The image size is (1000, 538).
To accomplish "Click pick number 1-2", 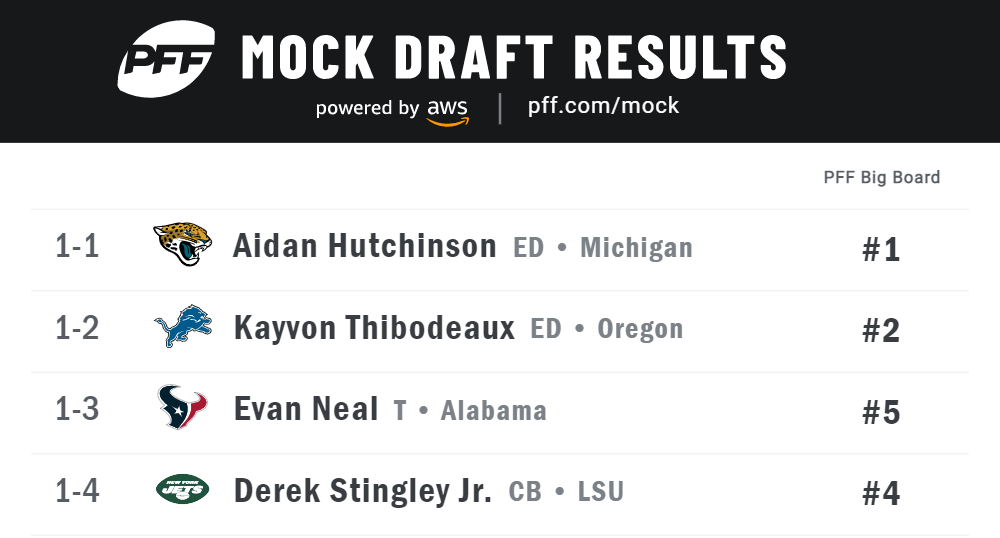I will click(77, 328).
